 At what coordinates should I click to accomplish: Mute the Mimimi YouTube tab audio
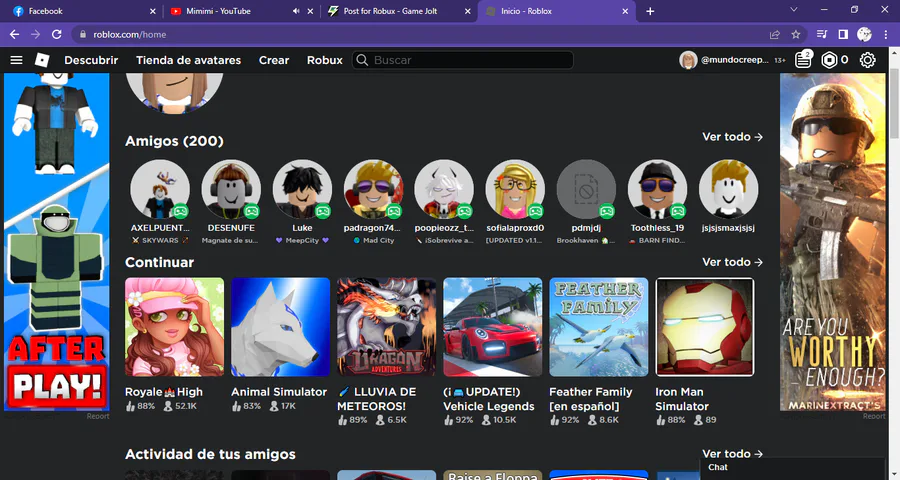296,11
